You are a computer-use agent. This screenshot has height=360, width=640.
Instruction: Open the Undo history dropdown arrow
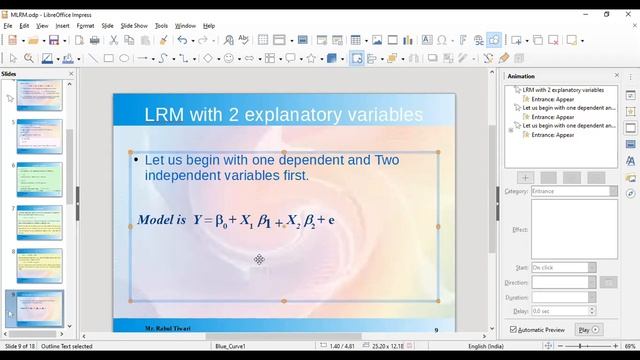pyautogui.click(x=193, y=41)
